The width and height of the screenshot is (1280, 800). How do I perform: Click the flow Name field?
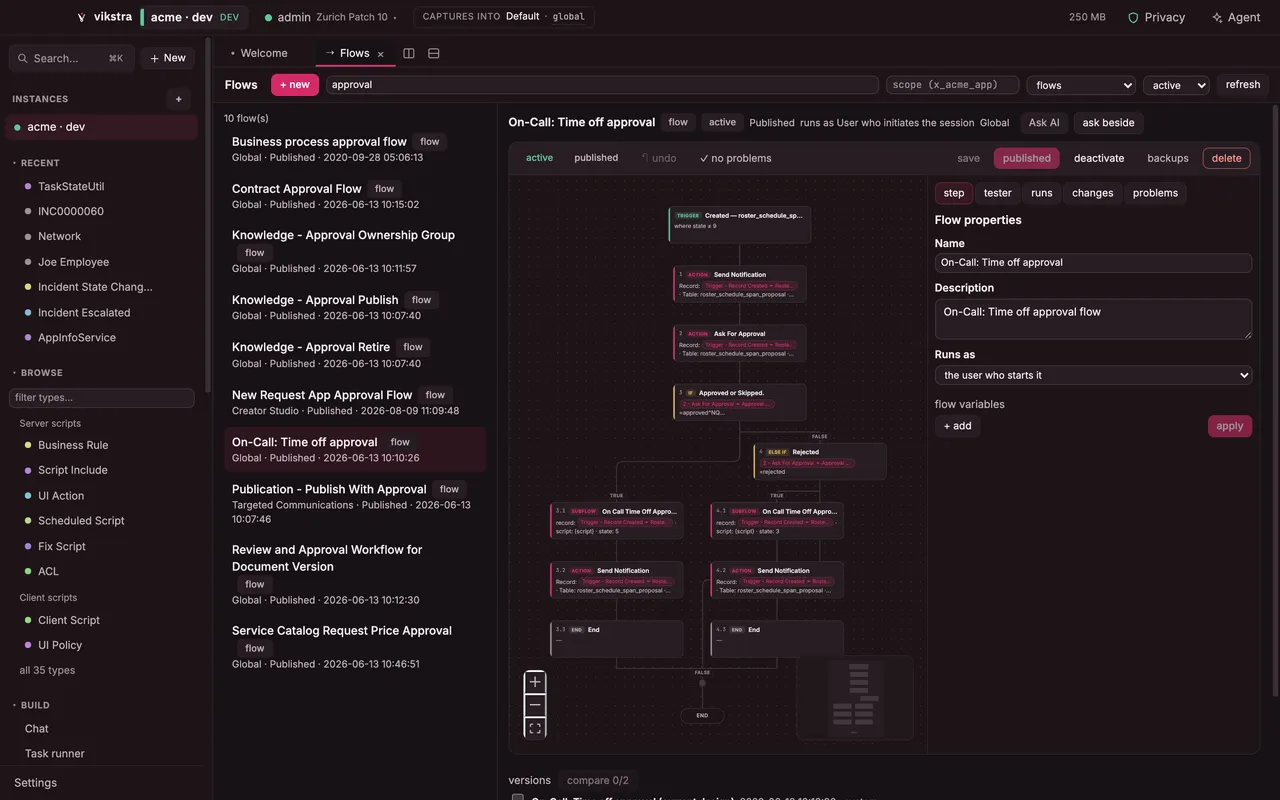point(1093,263)
